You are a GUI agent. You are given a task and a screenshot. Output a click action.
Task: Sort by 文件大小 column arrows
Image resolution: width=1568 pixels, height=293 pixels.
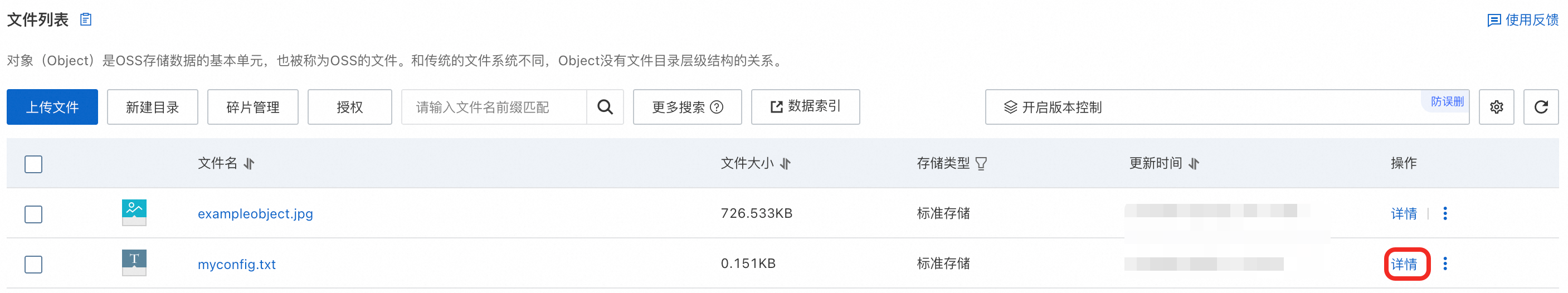[x=785, y=164]
